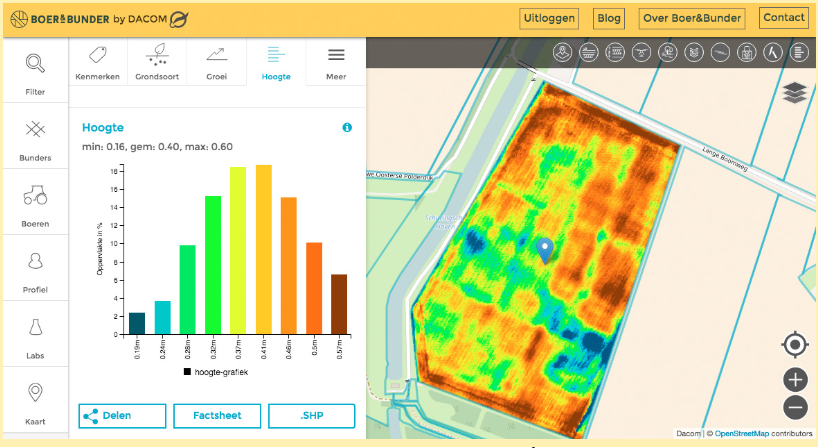Click the Boer&Bunder logo

[x=99, y=19]
